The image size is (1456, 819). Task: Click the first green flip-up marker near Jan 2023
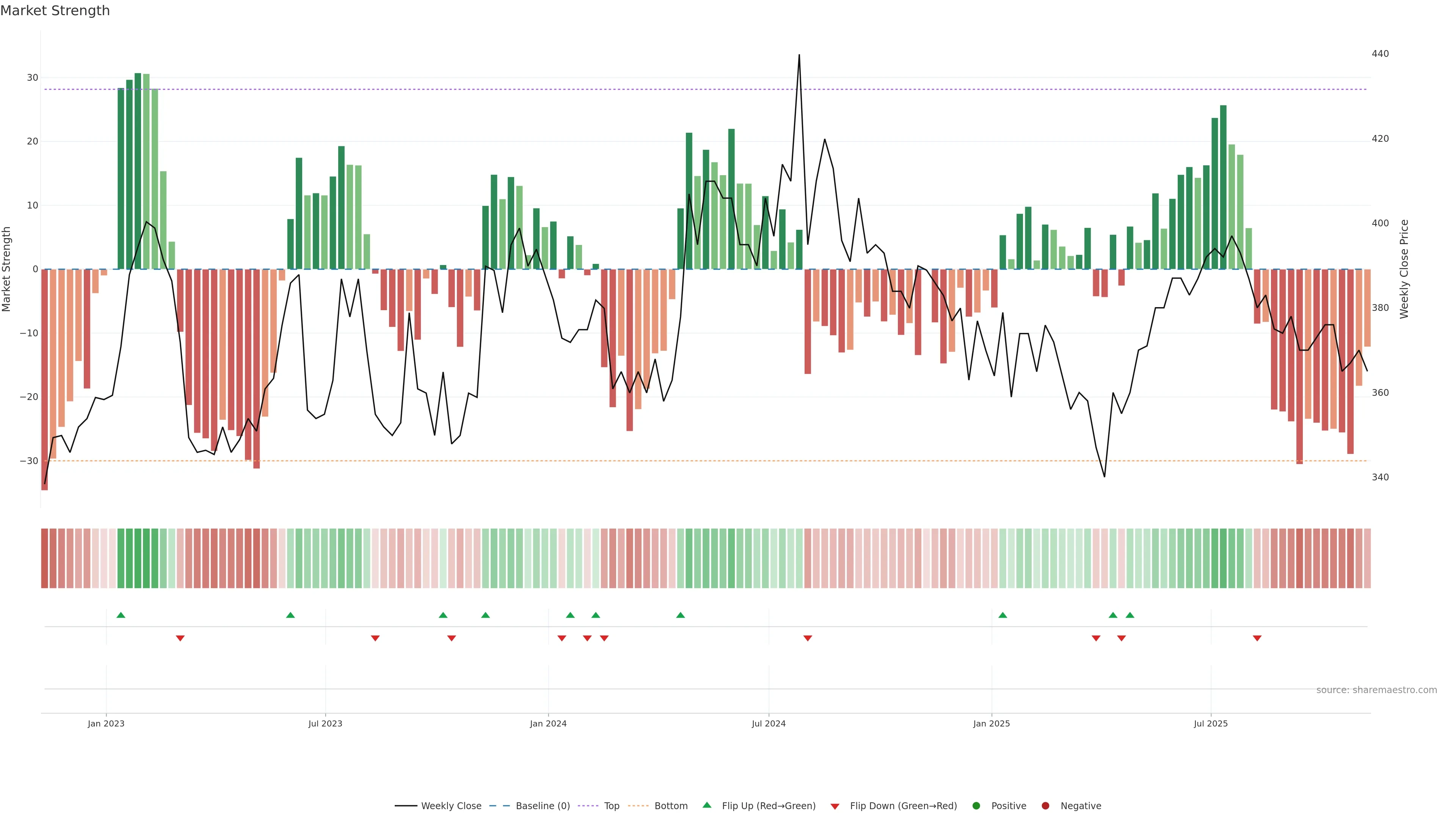[x=121, y=615]
